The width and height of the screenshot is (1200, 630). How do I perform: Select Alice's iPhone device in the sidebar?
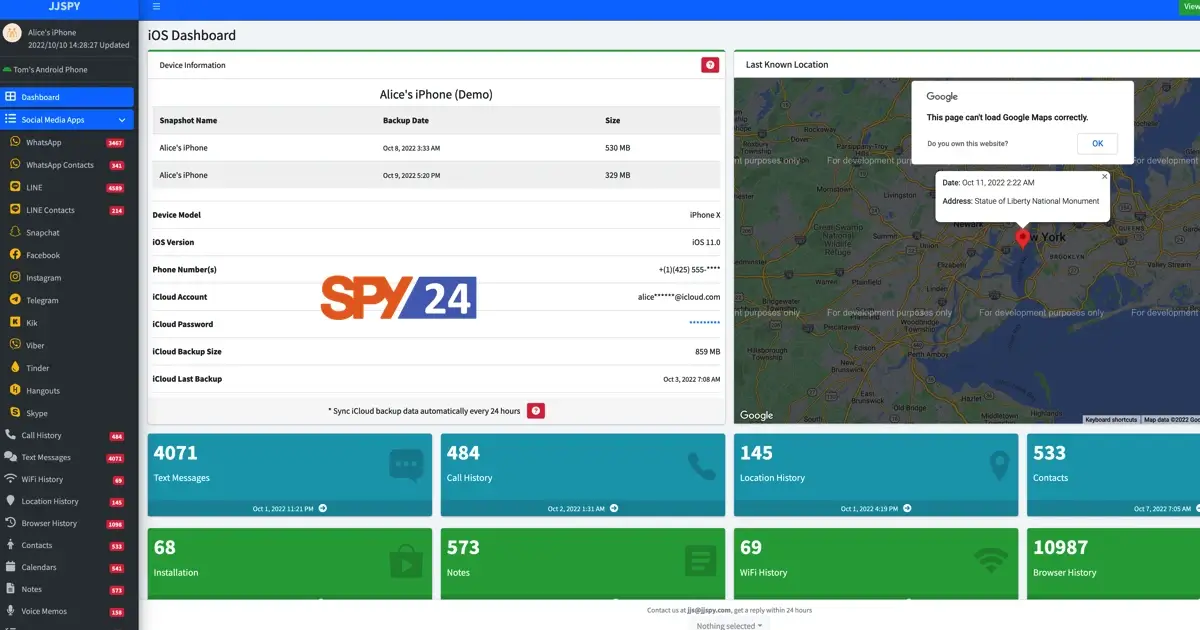(x=68, y=38)
